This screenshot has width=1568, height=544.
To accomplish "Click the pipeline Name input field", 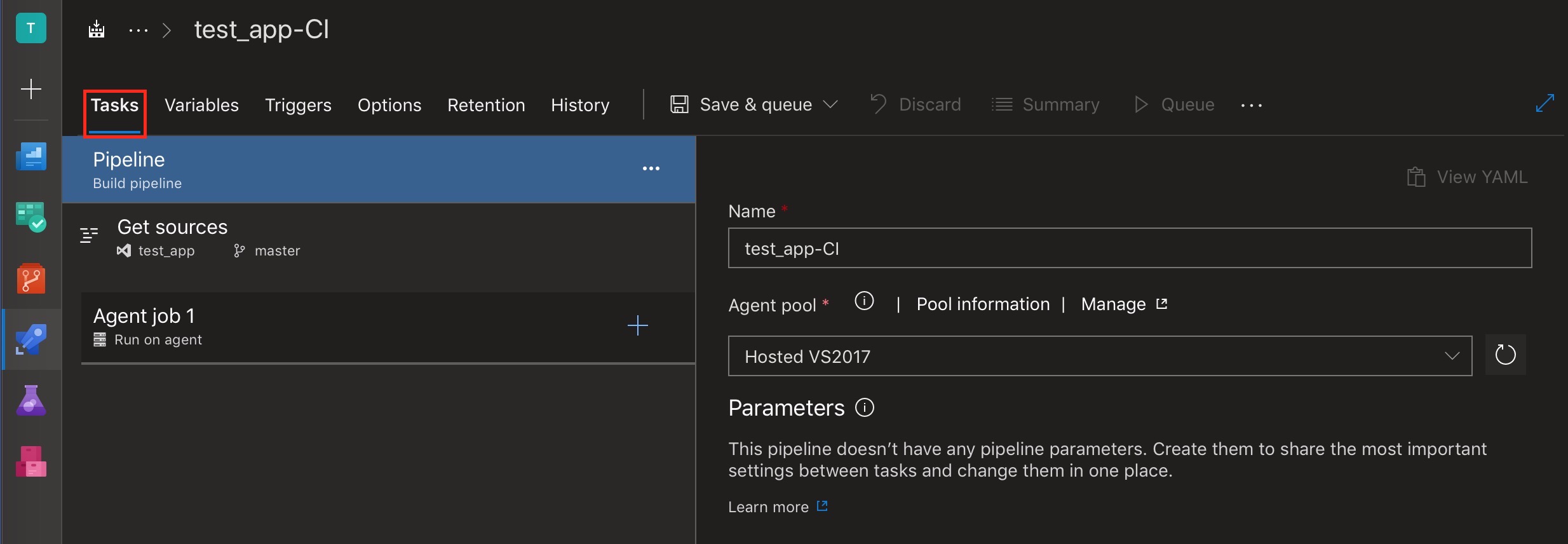I will (x=1130, y=248).
